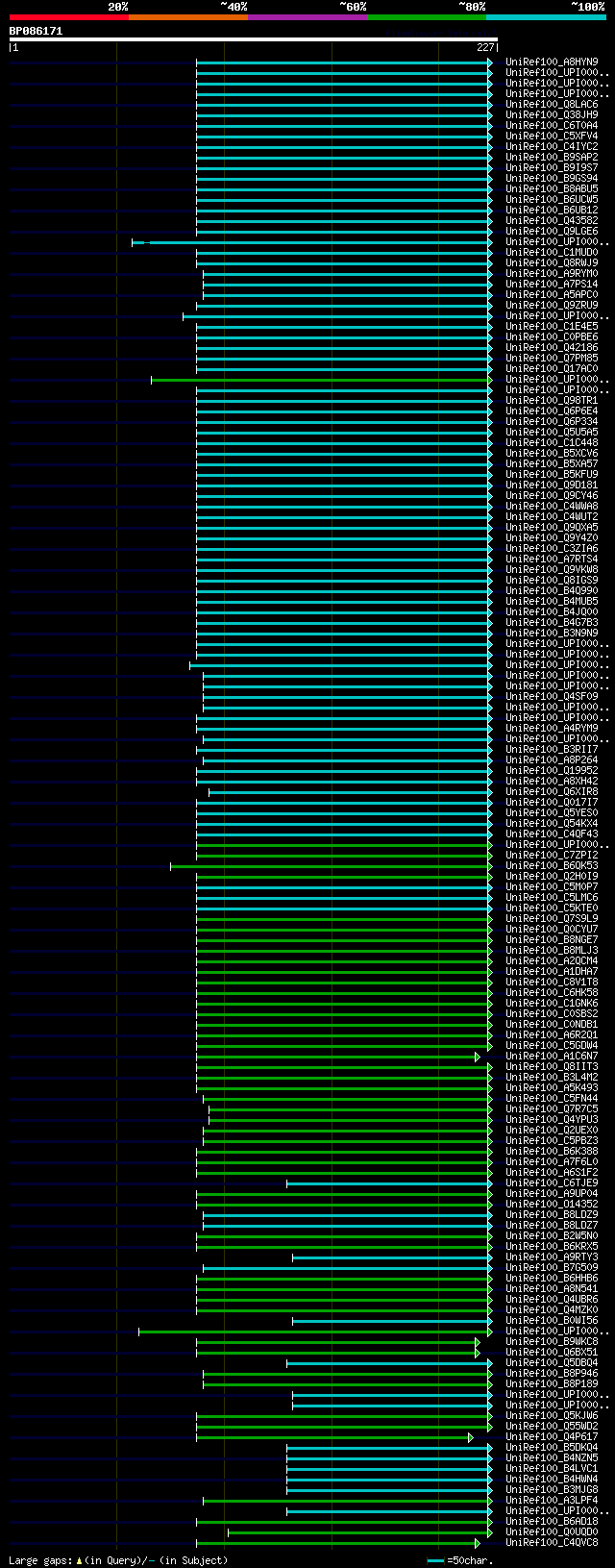Open hit UniRef100_Q7S9L9
Screen dimensions: 615x1568
[552, 918]
